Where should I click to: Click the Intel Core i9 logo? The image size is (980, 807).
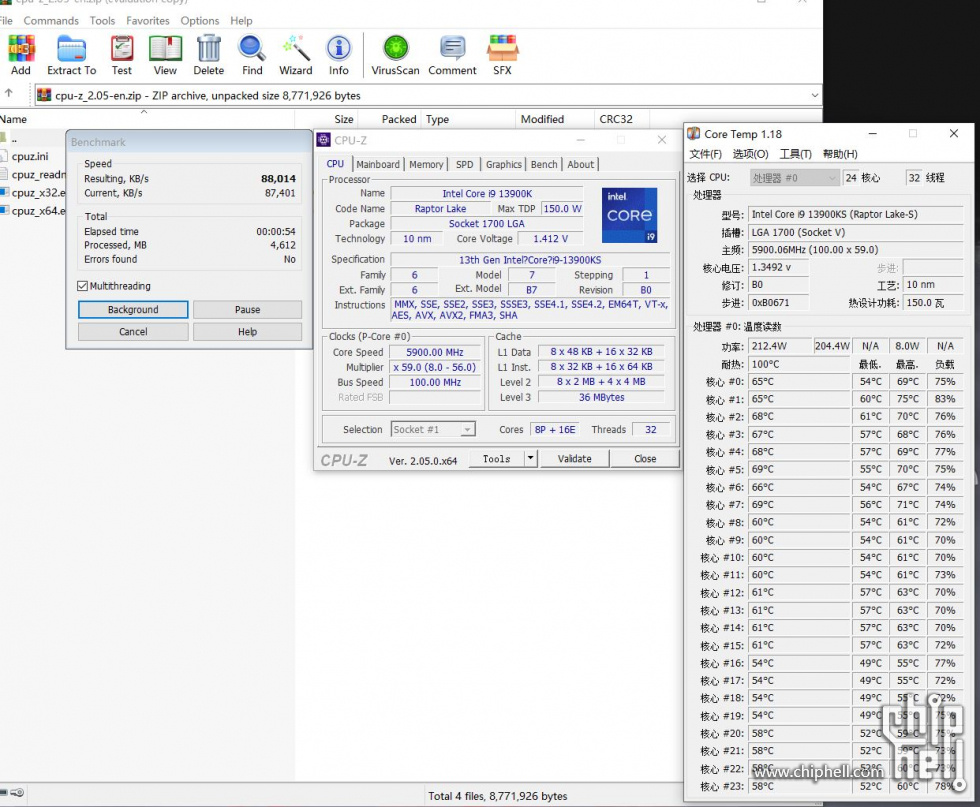[629, 215]
